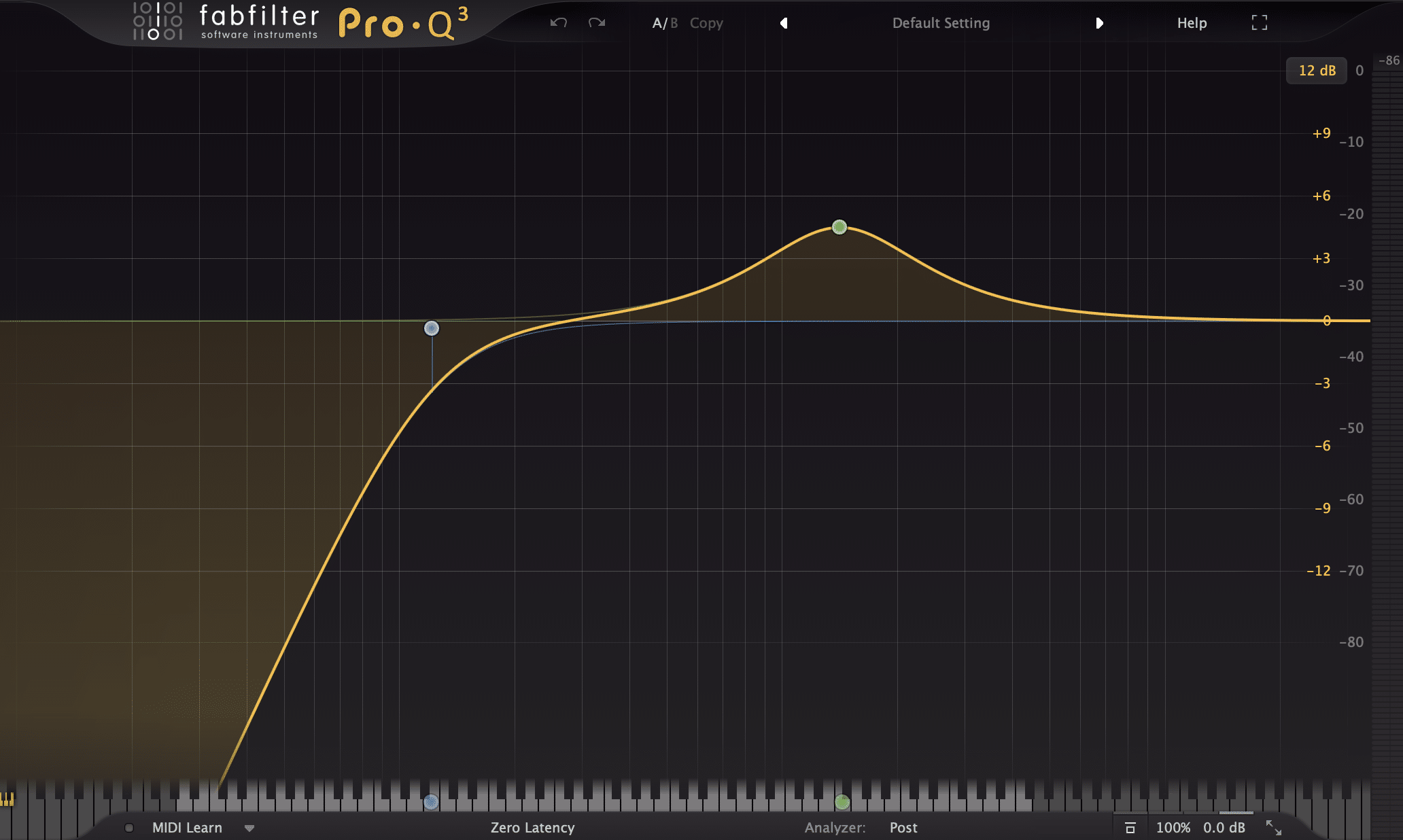
Task: Toggle the MIDI Learn indicator dot
Action: tap(129, 828)
